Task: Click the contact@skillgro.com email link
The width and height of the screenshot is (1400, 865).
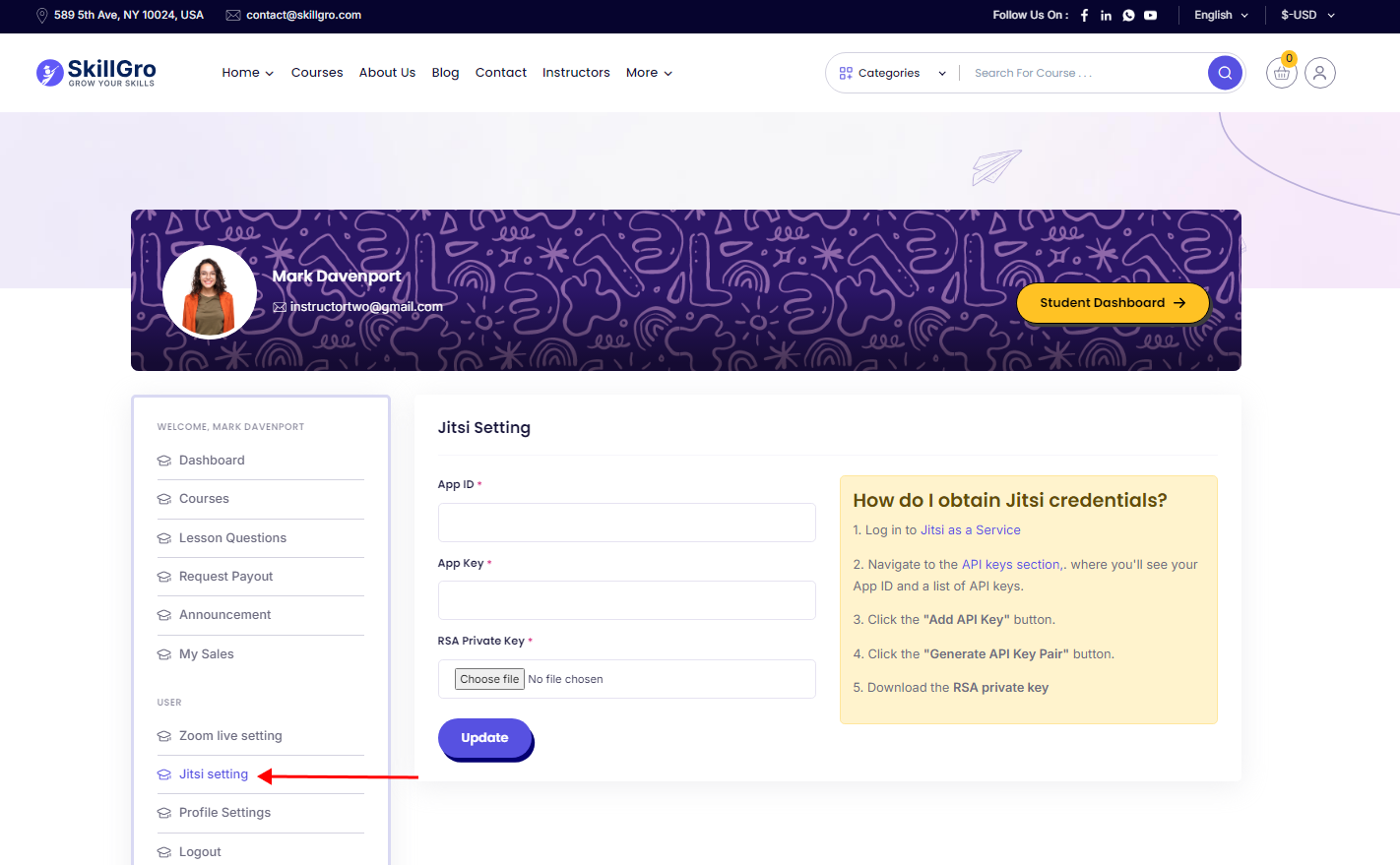Action: tap(303, 16)
